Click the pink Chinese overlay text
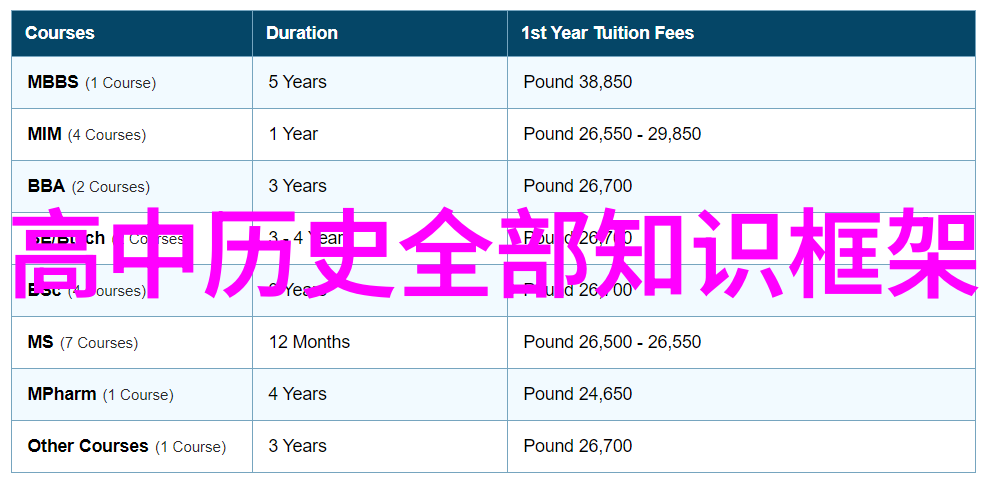This screenshot has width=984, height=483. pos(492,254)
